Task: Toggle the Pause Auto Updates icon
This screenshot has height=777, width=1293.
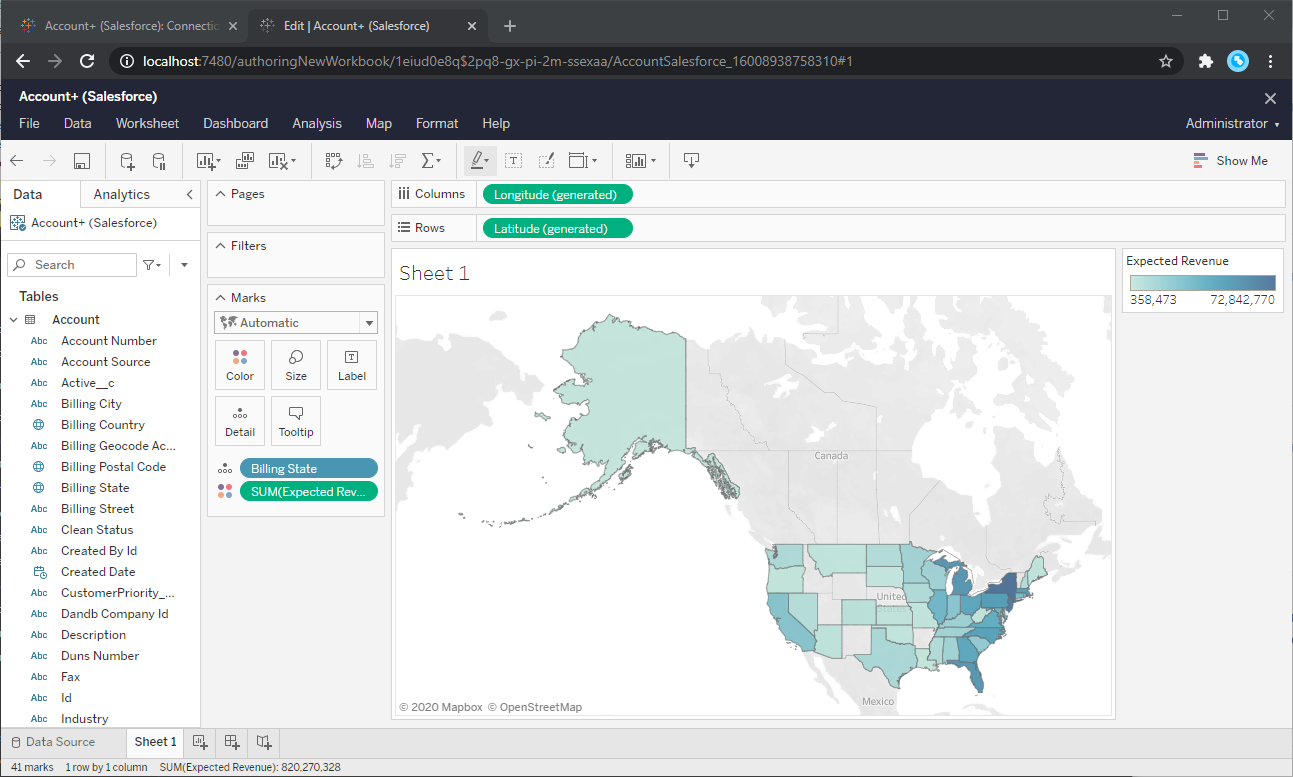Action: coord(158,160)
